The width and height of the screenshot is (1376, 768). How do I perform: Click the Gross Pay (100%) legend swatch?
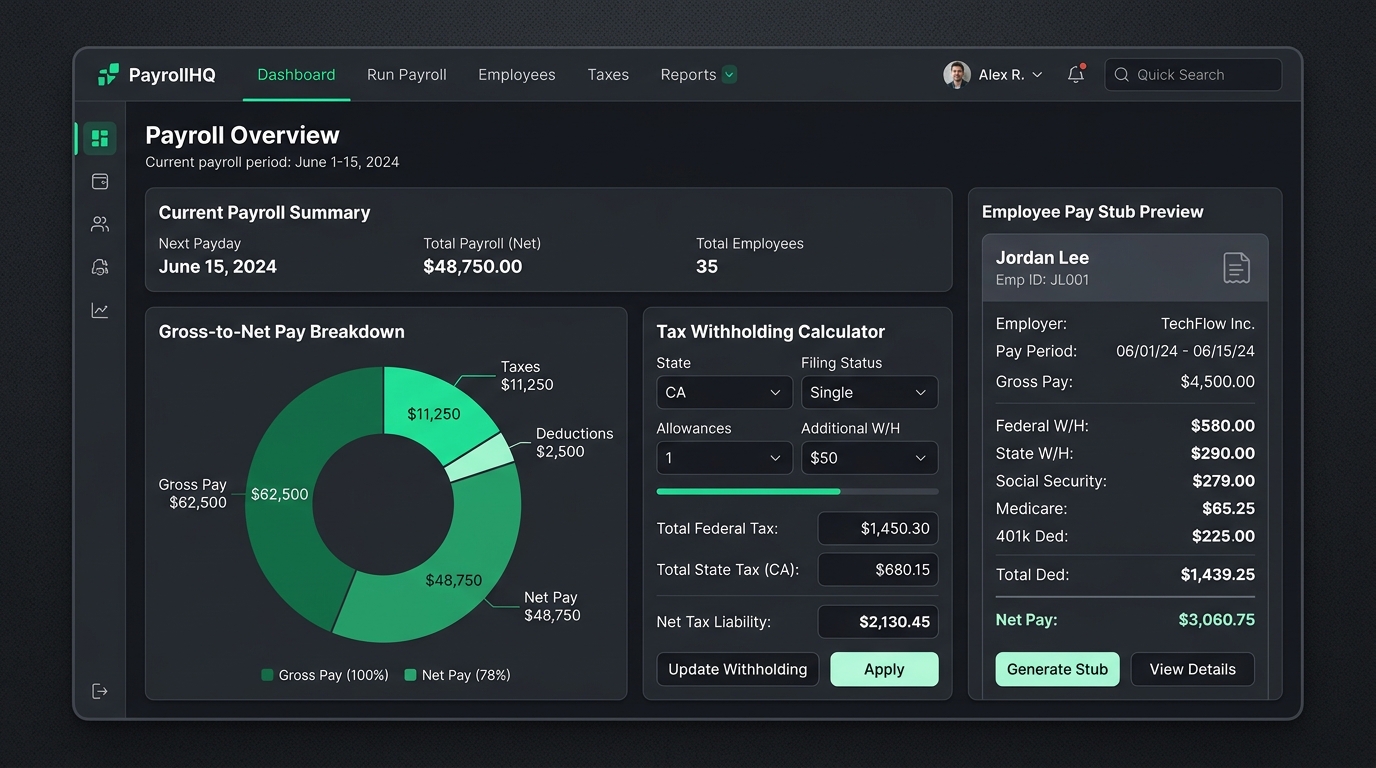click(x=267, y=675)
